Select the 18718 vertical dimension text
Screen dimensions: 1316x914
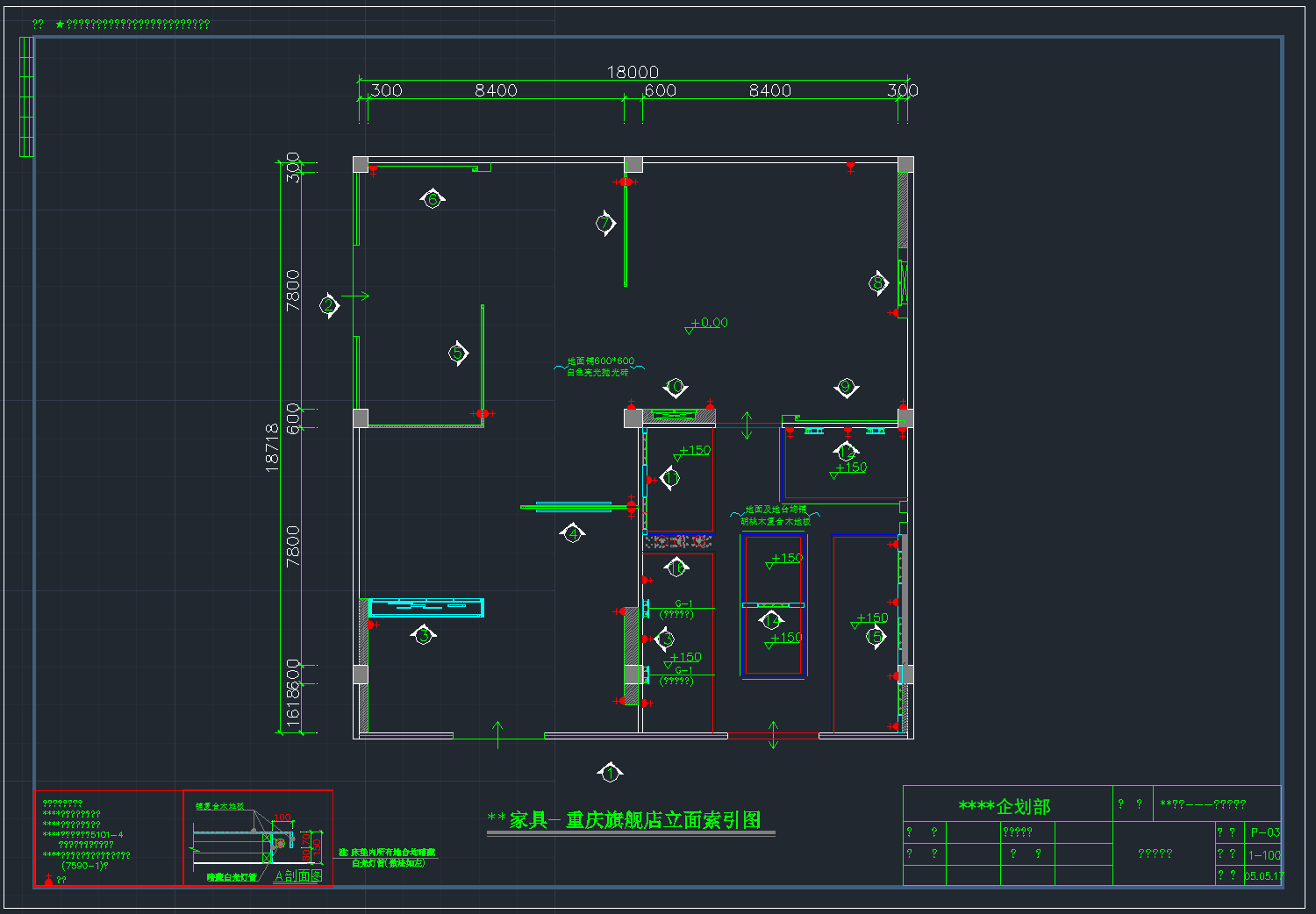[x=272, y=447]
